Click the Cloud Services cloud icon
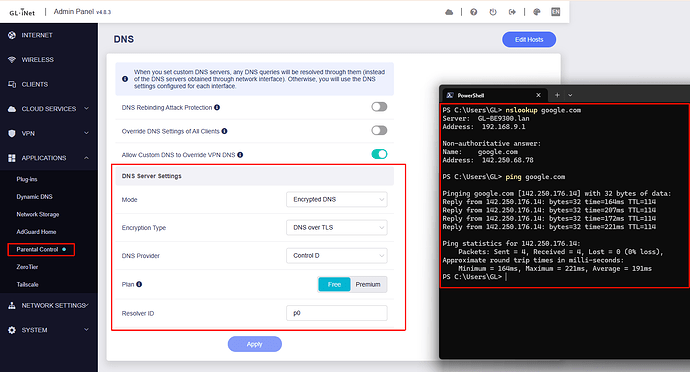The height and width of the screenshot is (372, 690). pos(12,109)
